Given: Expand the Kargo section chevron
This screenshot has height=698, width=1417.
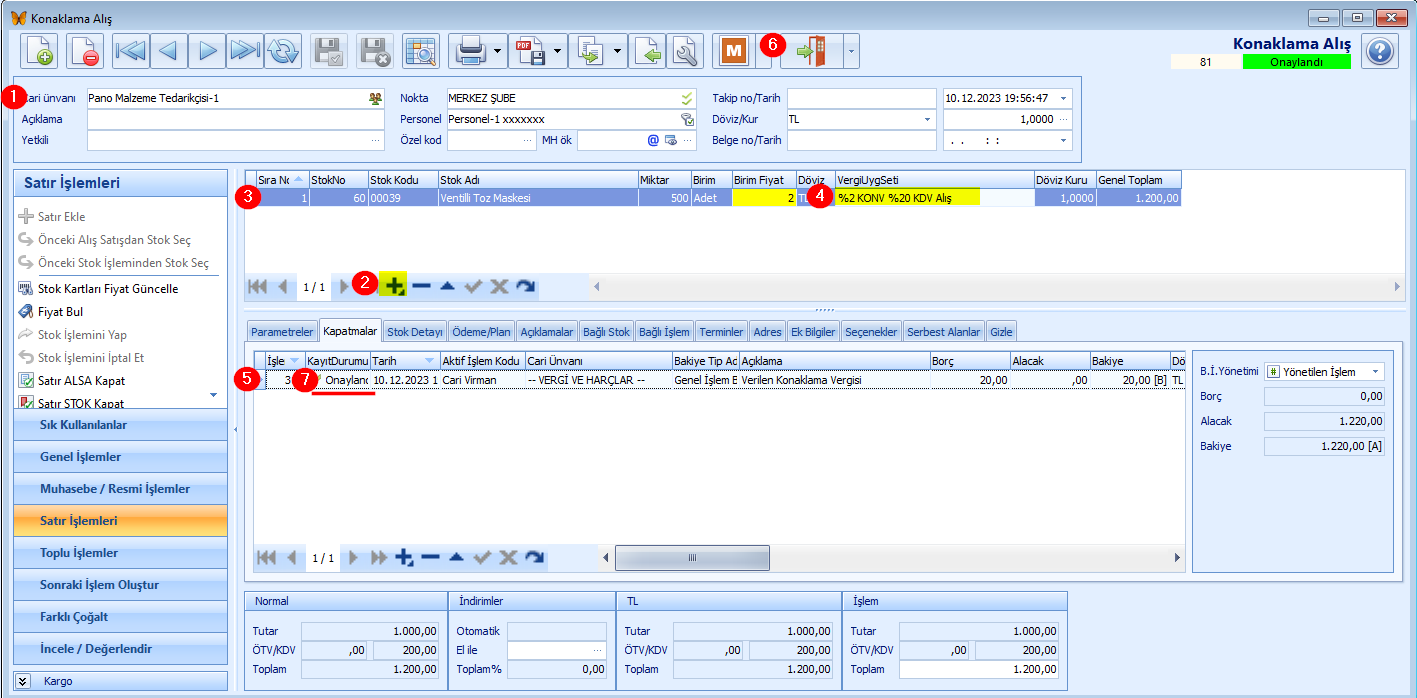Looking at the screenshot, I should 23,681.
